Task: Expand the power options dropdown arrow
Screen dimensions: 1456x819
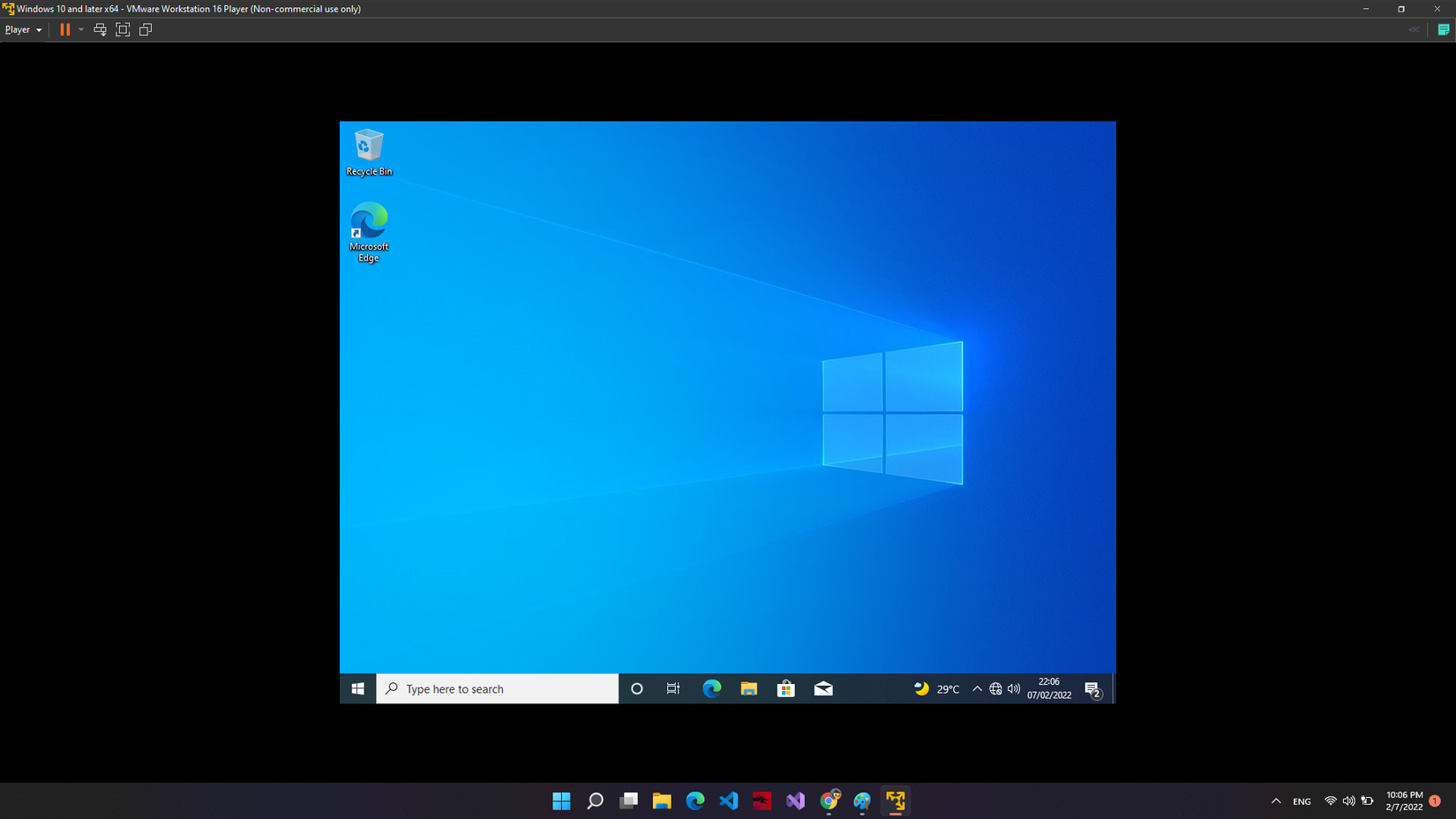Action: [81, 29]
